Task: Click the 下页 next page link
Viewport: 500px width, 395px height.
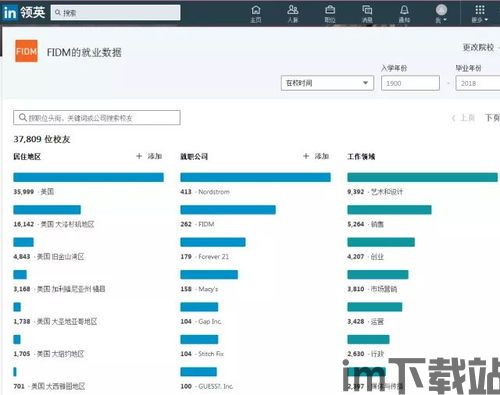Action: coord(492,118)
